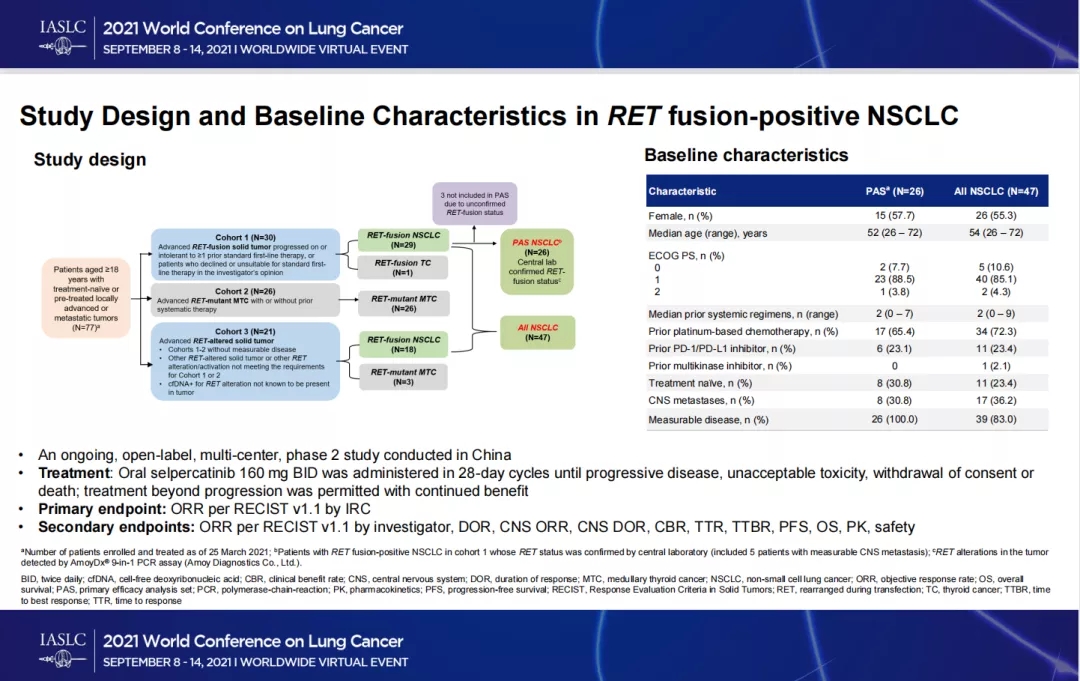The width and height of the screenshot is (1080, 681).
Task: Select the RET-mutant MTC (N=26) box
Action: [403, 303]
